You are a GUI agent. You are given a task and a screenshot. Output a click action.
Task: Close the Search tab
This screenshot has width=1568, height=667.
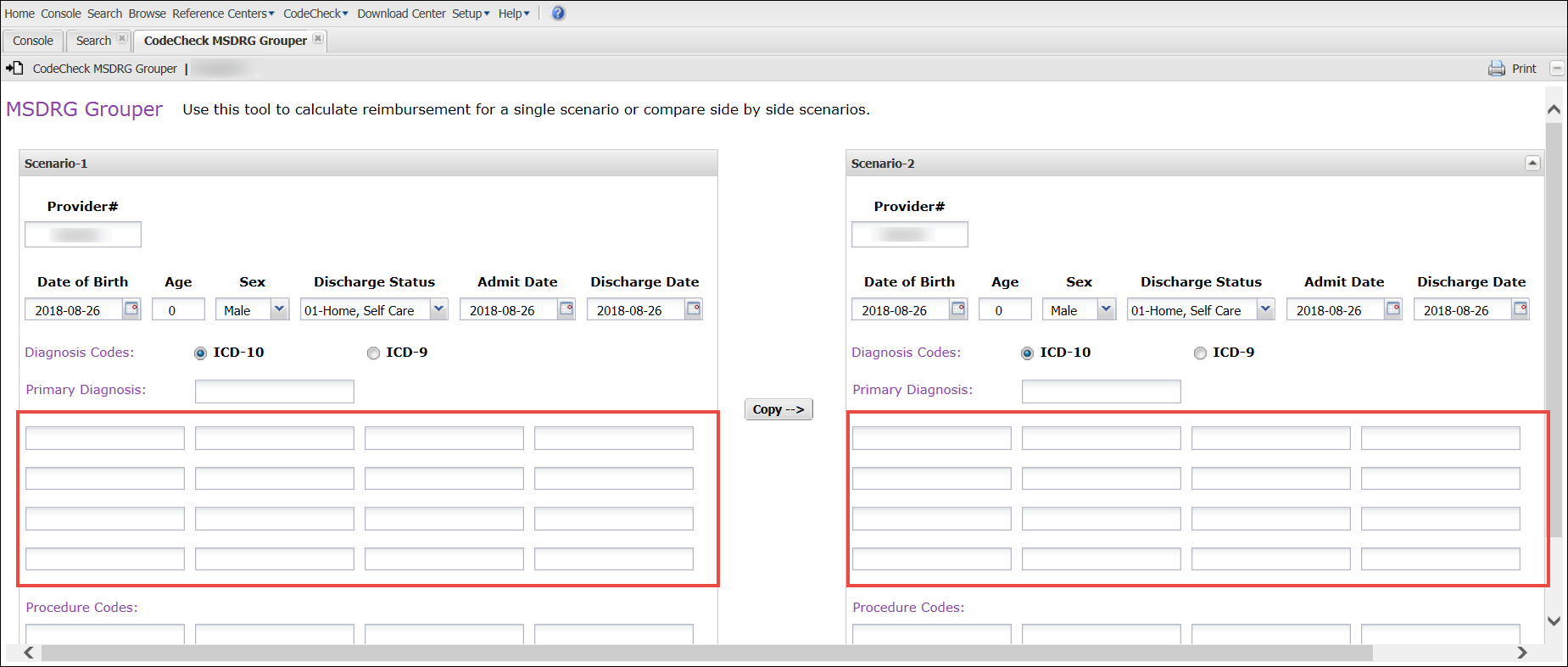[x=122, y=39]
